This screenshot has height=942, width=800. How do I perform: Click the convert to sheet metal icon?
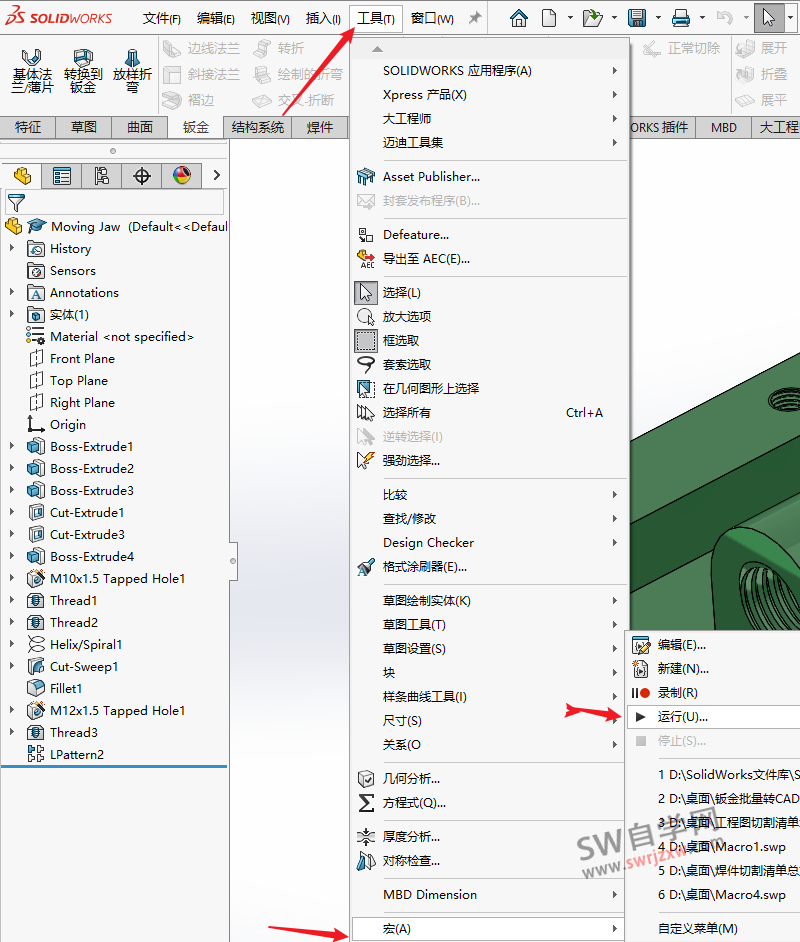point(83,70)
